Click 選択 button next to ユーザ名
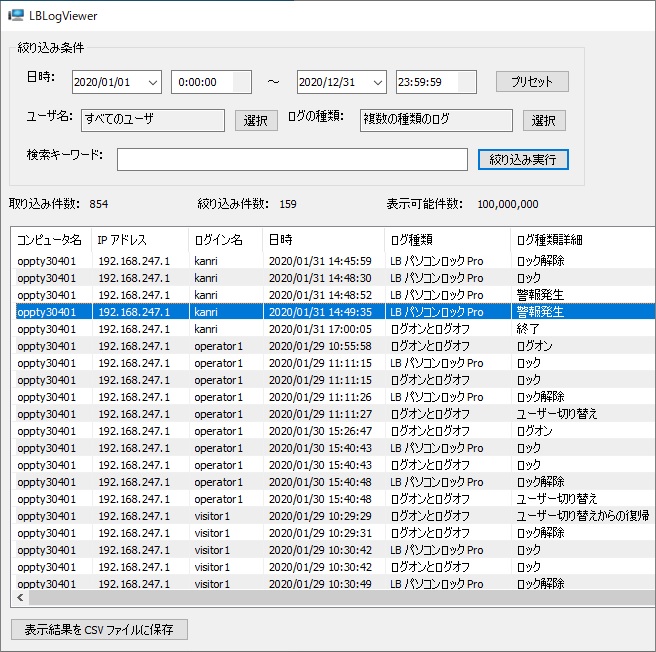Image resolution: width=656 pixels, height=652 pixels. tap(256, 121)
